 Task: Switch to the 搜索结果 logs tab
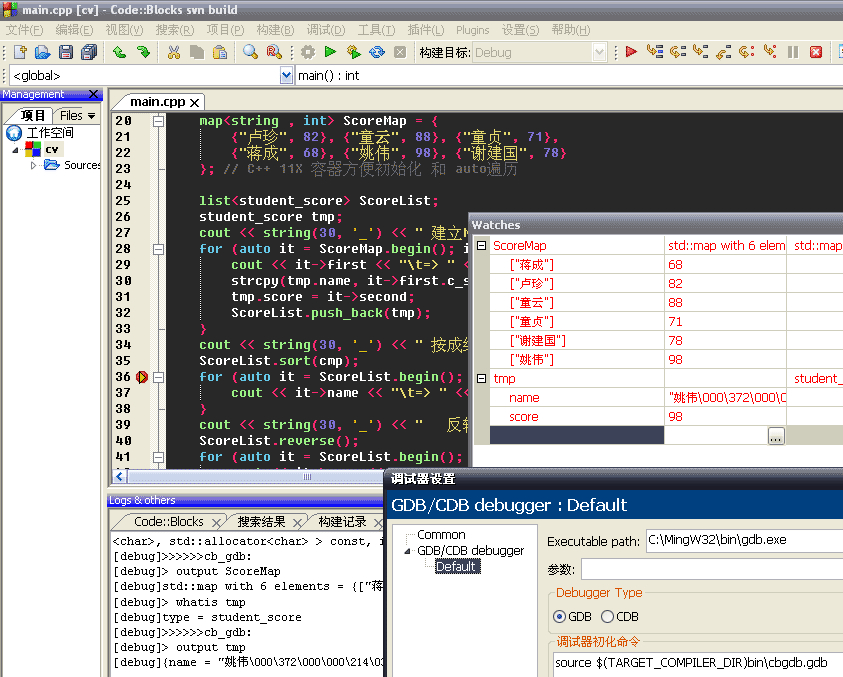point(261,522)
